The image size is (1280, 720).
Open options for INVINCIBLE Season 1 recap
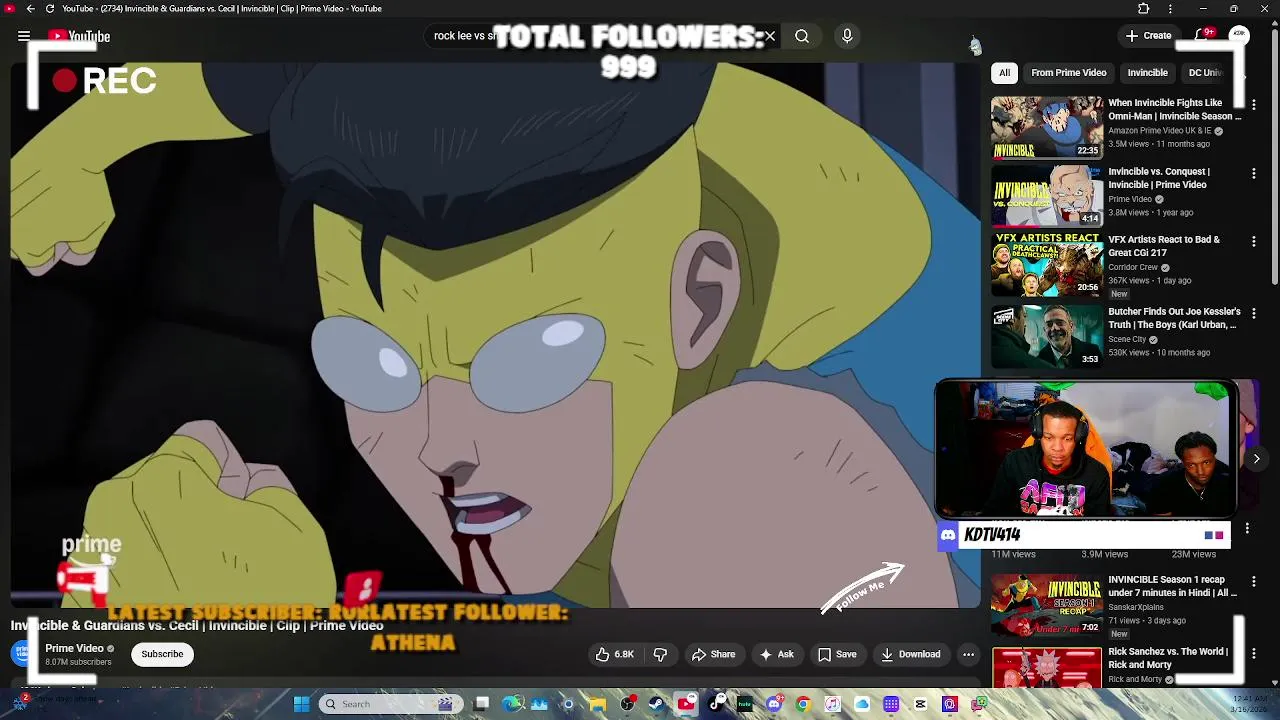point(1253,581)
